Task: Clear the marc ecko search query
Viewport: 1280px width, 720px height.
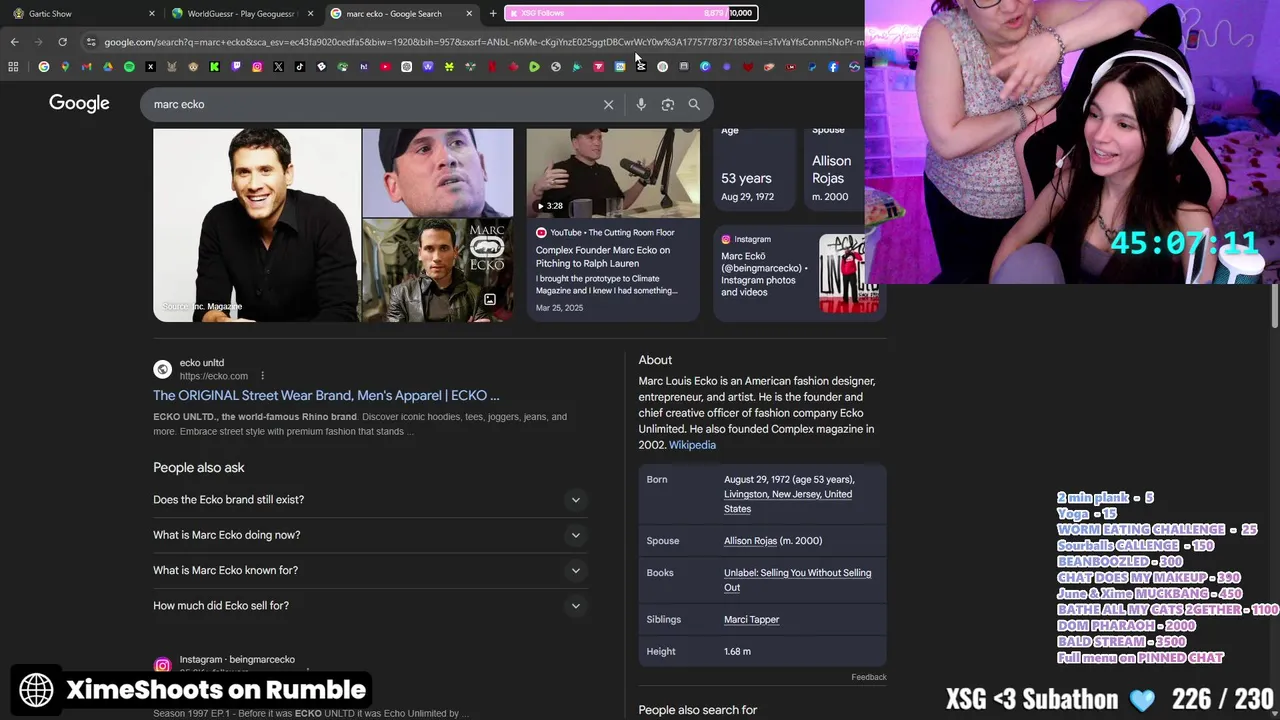Action: 608,104
